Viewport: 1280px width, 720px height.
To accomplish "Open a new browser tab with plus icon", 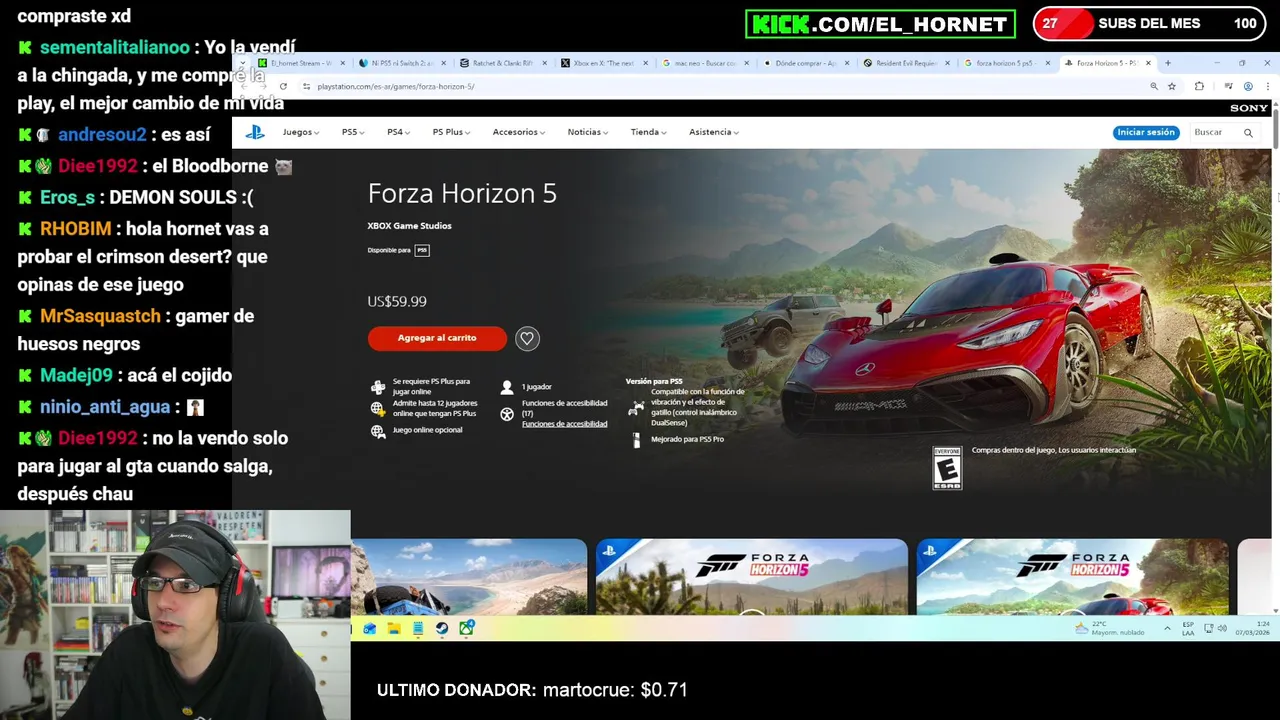I will pyautogui.click(x=1167, y=63).
